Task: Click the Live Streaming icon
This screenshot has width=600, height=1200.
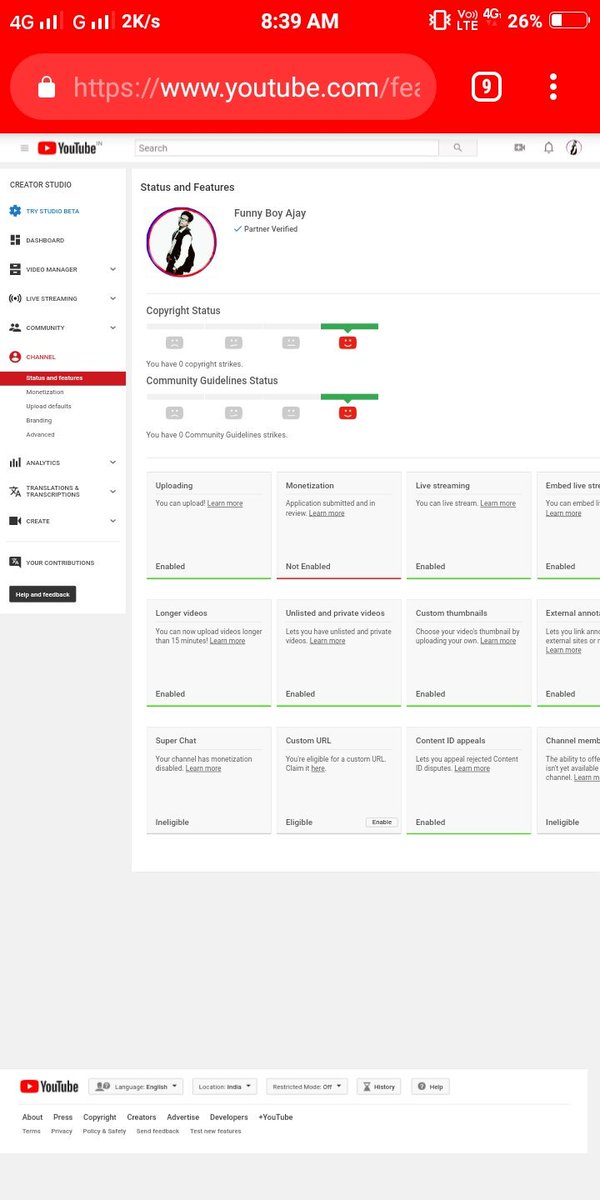Action: click(15, 298)
